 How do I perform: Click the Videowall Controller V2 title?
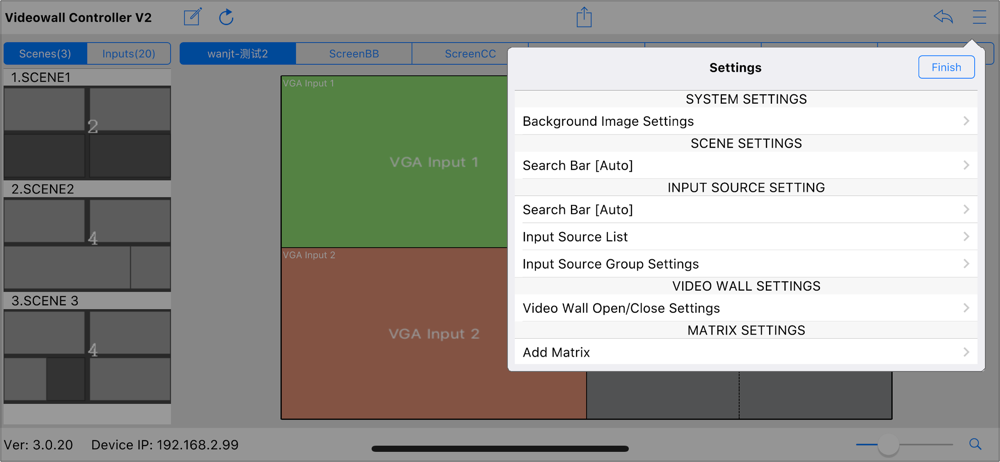pyautogui.click(x=78, y=18)
